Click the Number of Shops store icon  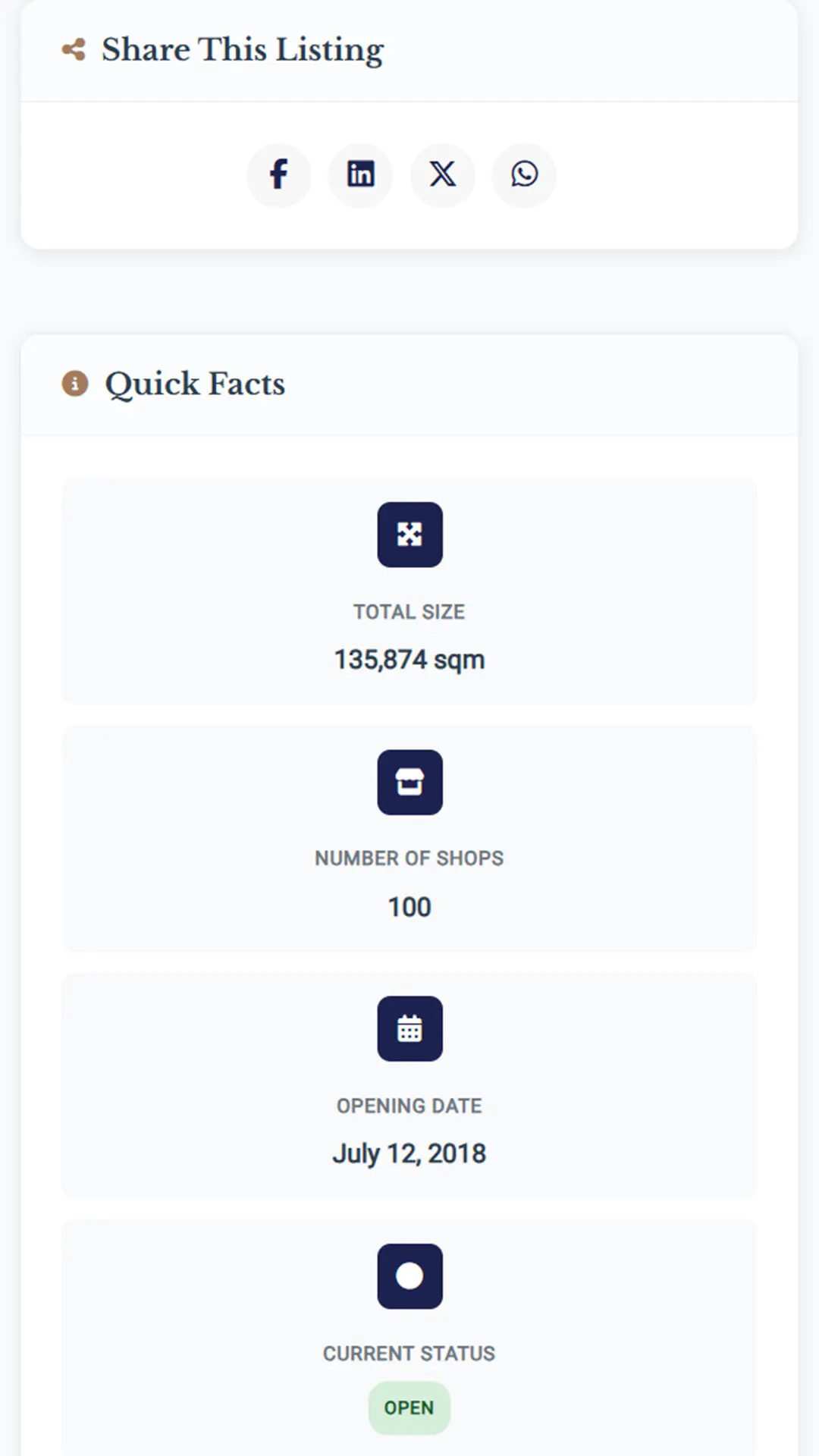[x=409, y=782]
